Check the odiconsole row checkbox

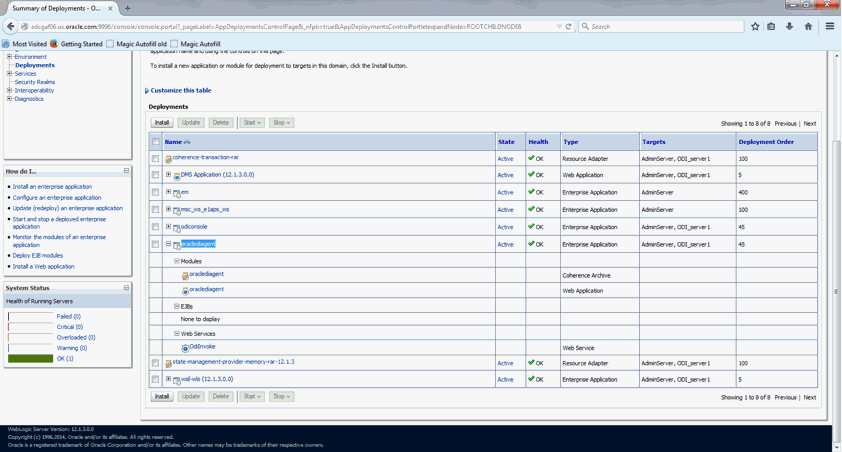coord(155,227)
